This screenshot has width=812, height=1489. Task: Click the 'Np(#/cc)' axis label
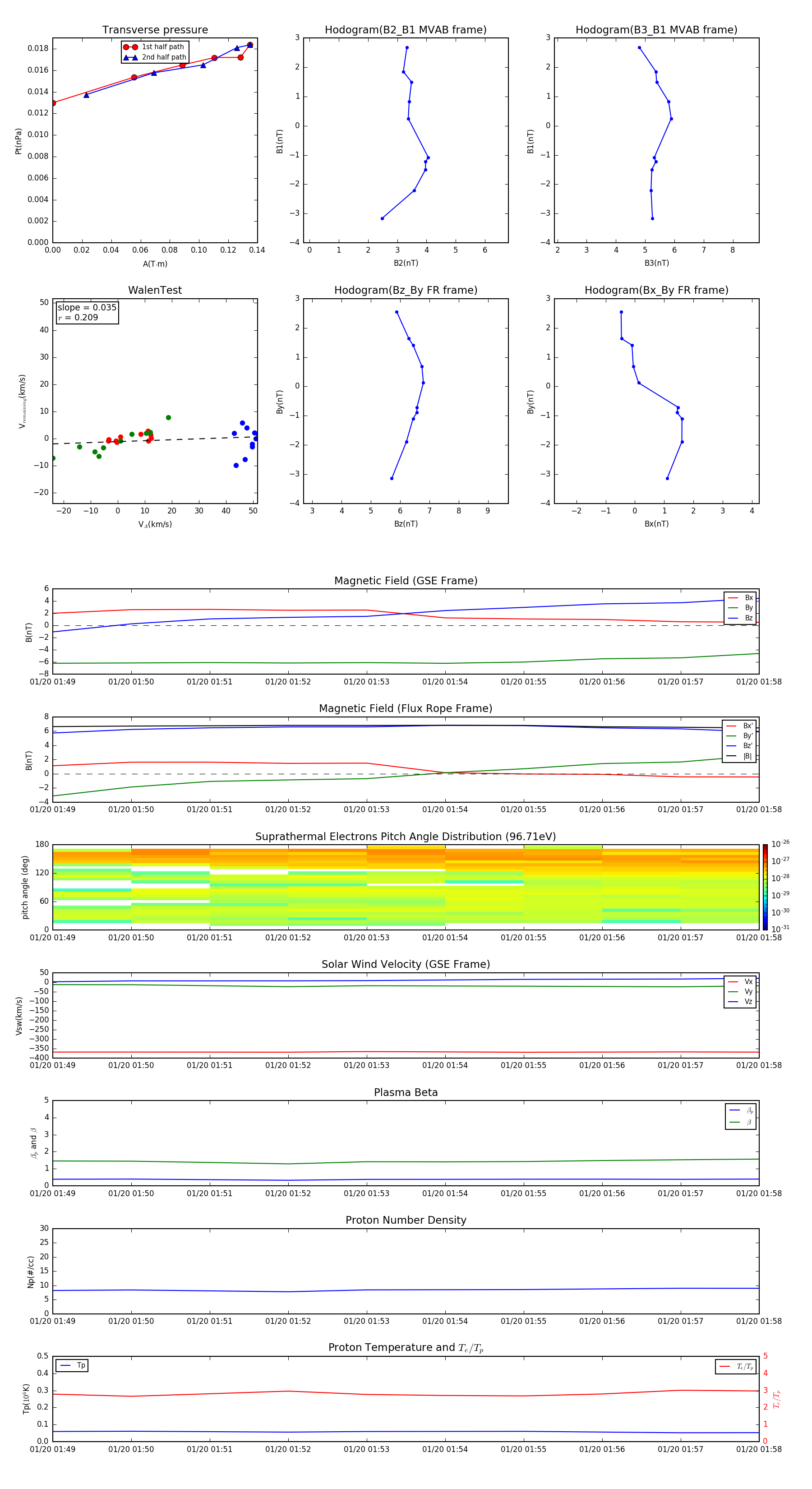[x=31, y=1272]
